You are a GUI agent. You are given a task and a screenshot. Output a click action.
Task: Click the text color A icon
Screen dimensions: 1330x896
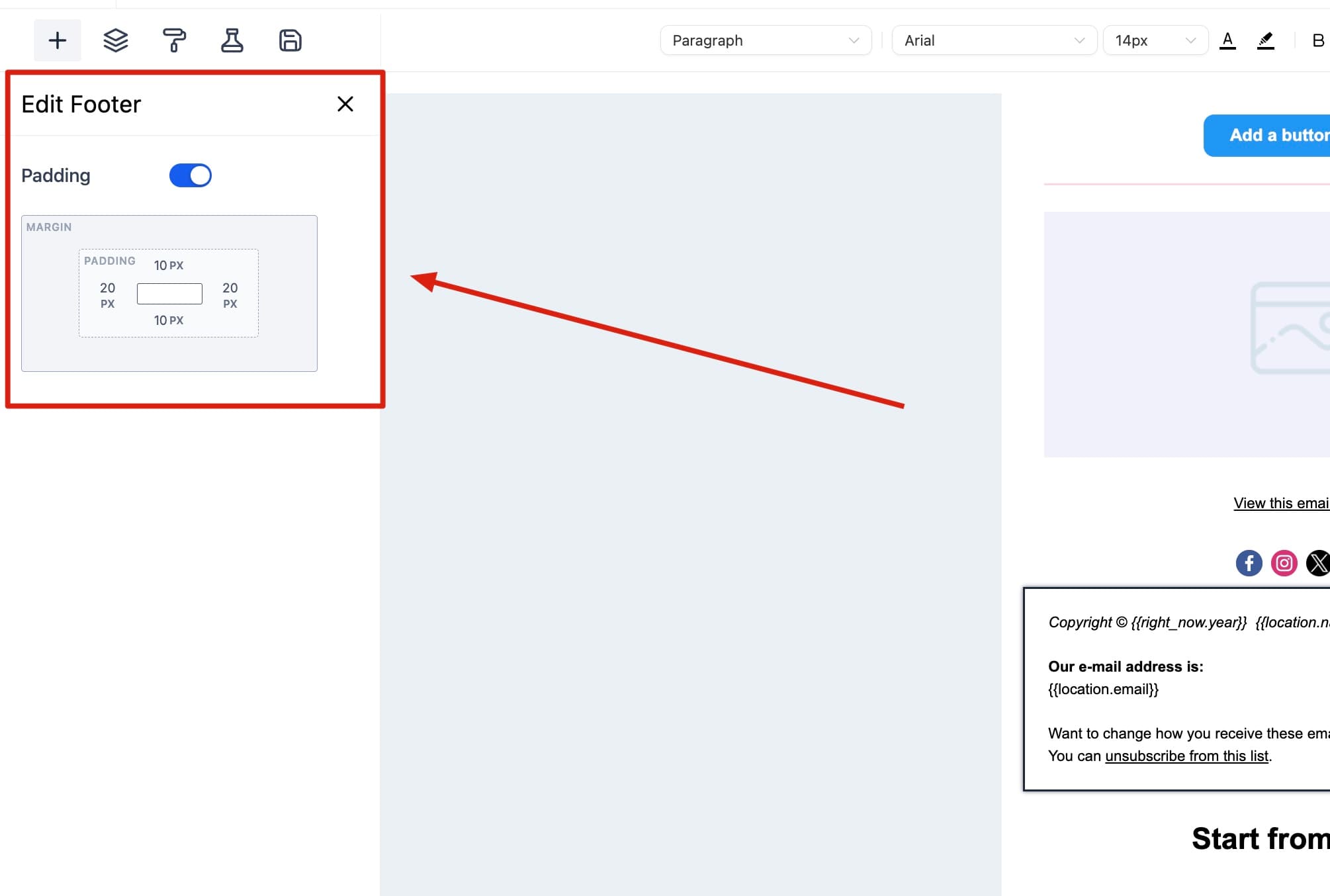coord(1227,40)
